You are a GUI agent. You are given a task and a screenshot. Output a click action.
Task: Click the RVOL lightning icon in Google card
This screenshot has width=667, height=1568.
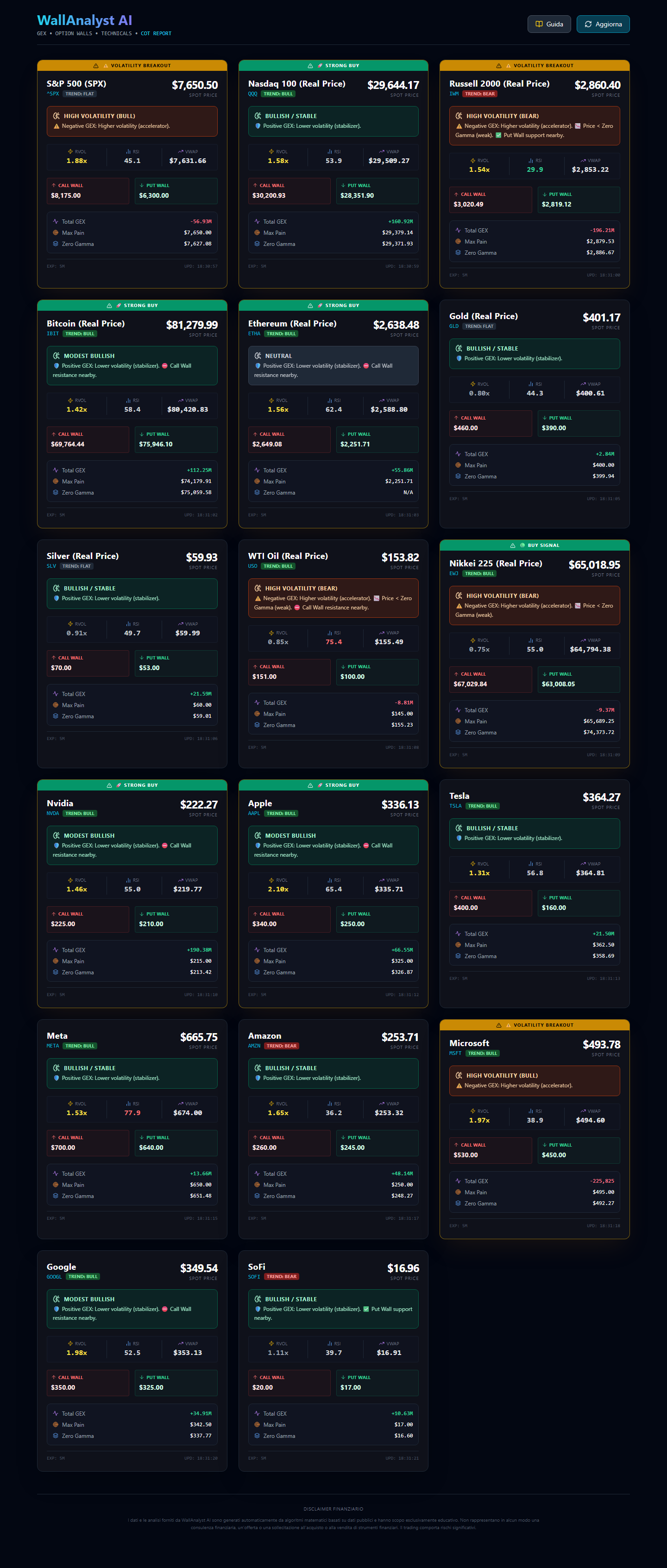70,1343
